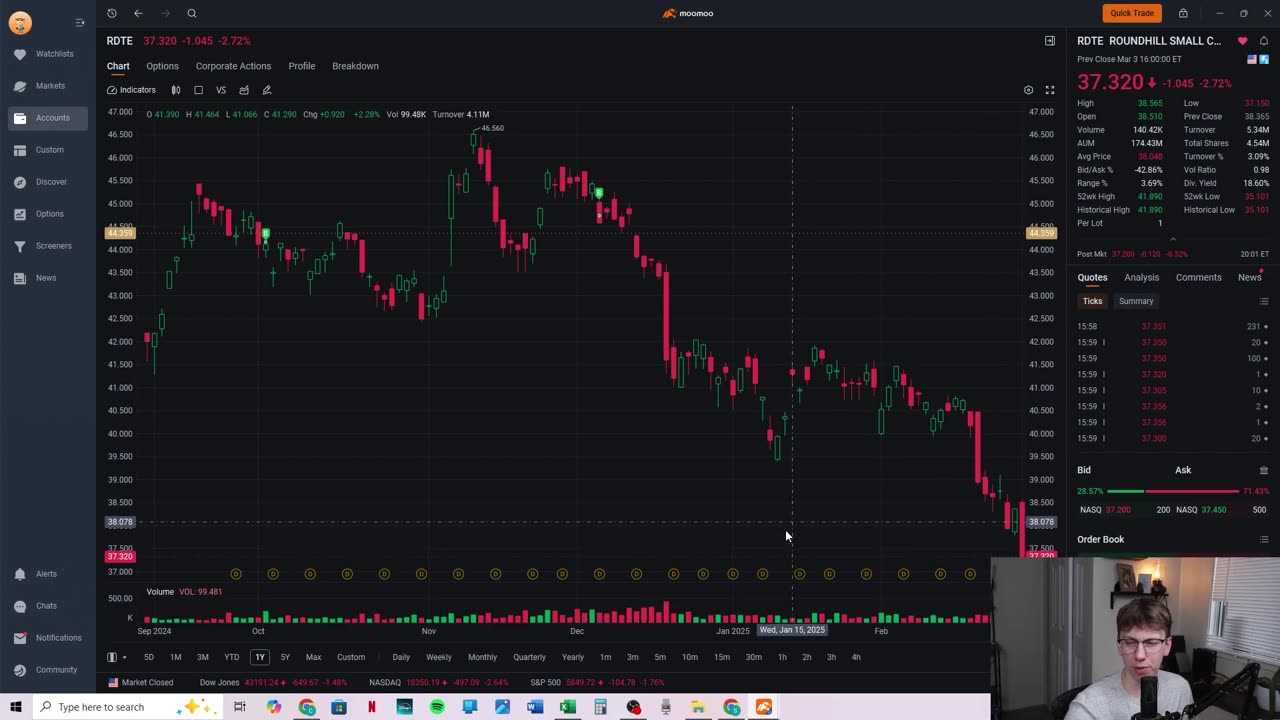This screenshot has width=1280, height=720.
Task: Select the 30m interval
Action: [x=753, y=657]
